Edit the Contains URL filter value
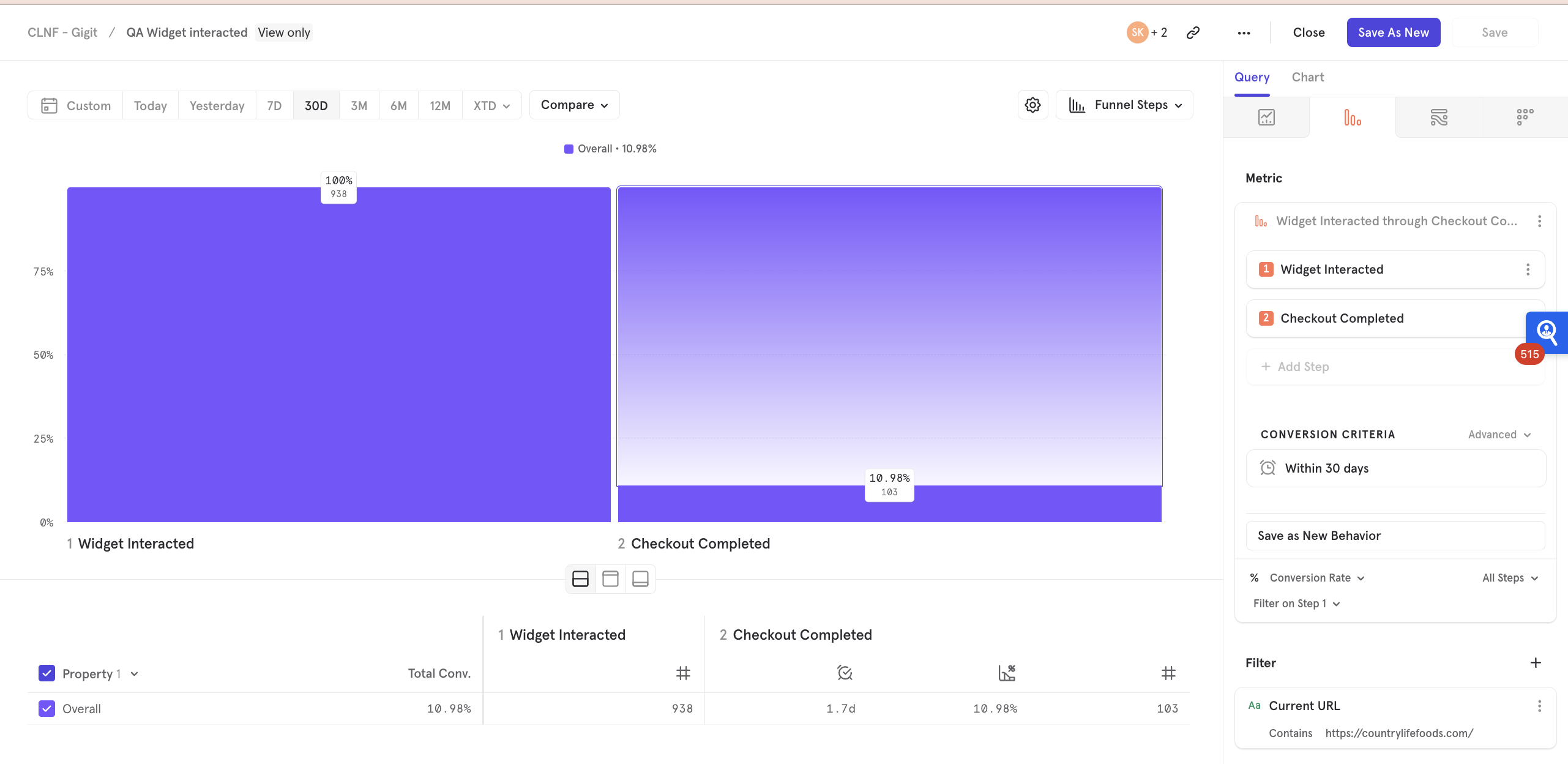Screen dimensions: 1568x764 click(1399, 733)
